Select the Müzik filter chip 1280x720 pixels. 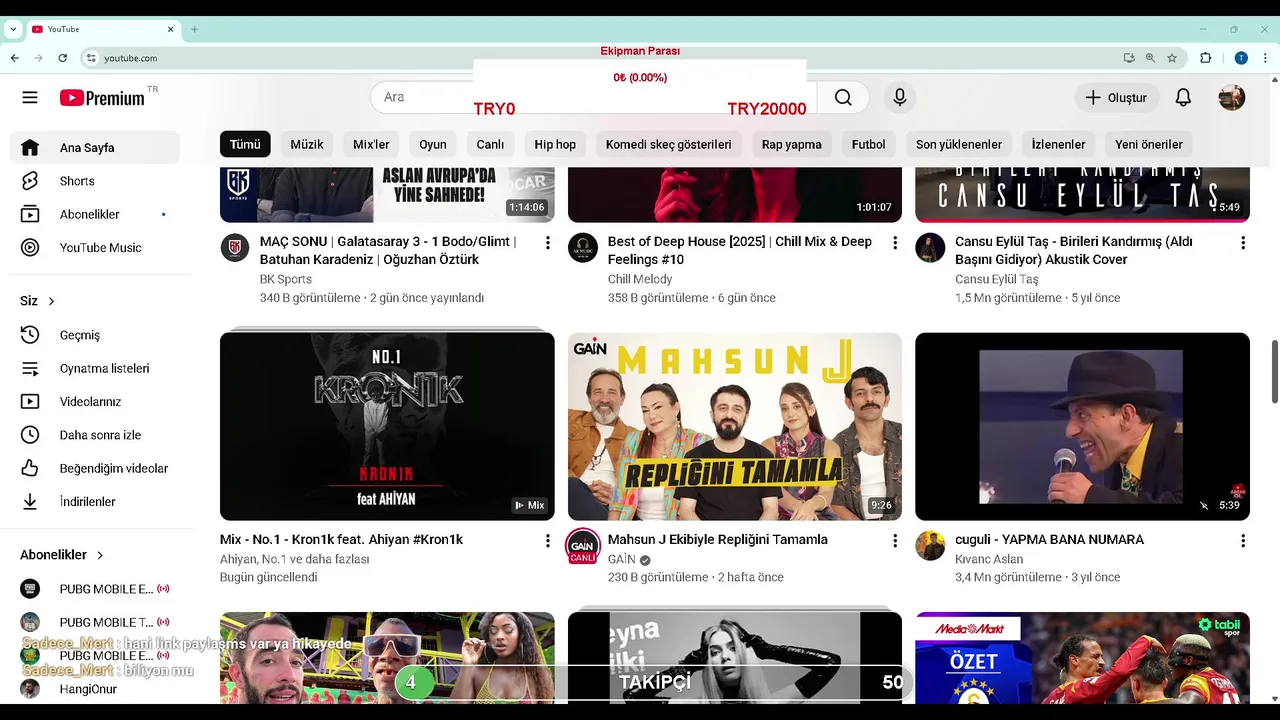coord(307,144)
